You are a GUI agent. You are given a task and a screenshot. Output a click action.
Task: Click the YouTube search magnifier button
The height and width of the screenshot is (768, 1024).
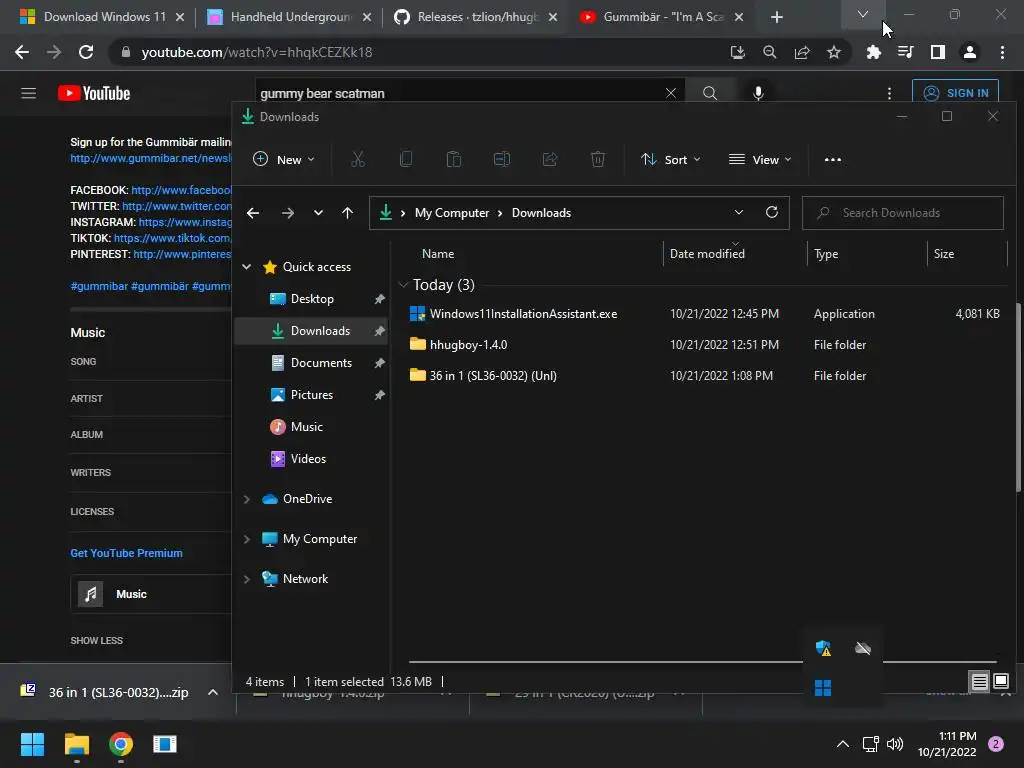coord(710,93)
